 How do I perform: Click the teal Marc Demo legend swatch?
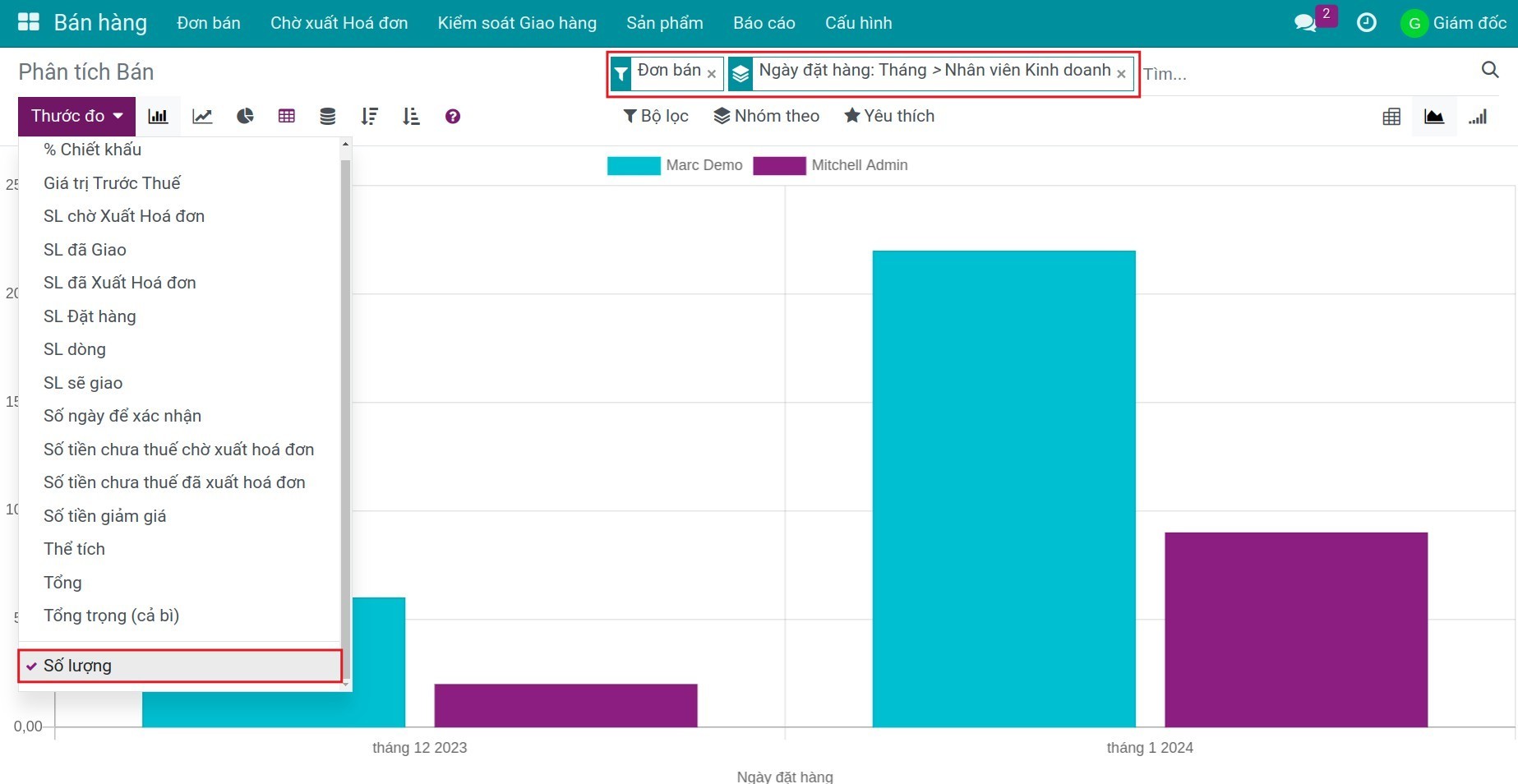[633, 165]
